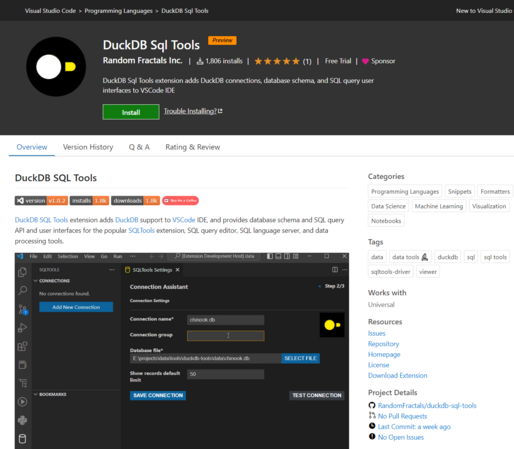
Task: Click the Programming Languages category chip
Action: 405,191
